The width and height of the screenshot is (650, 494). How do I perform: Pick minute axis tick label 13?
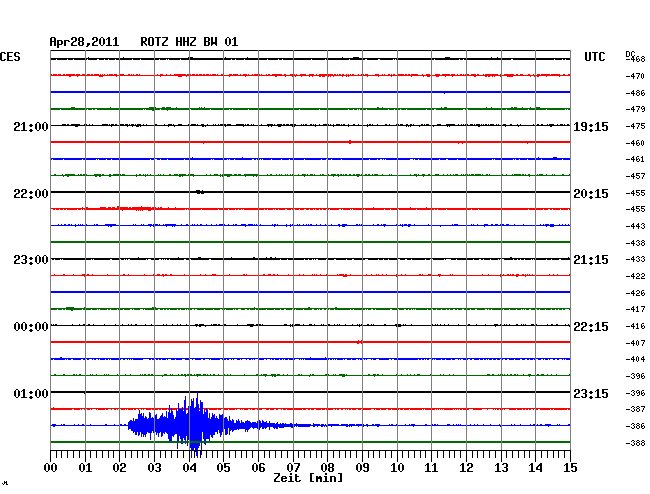[x=501, y=468]
